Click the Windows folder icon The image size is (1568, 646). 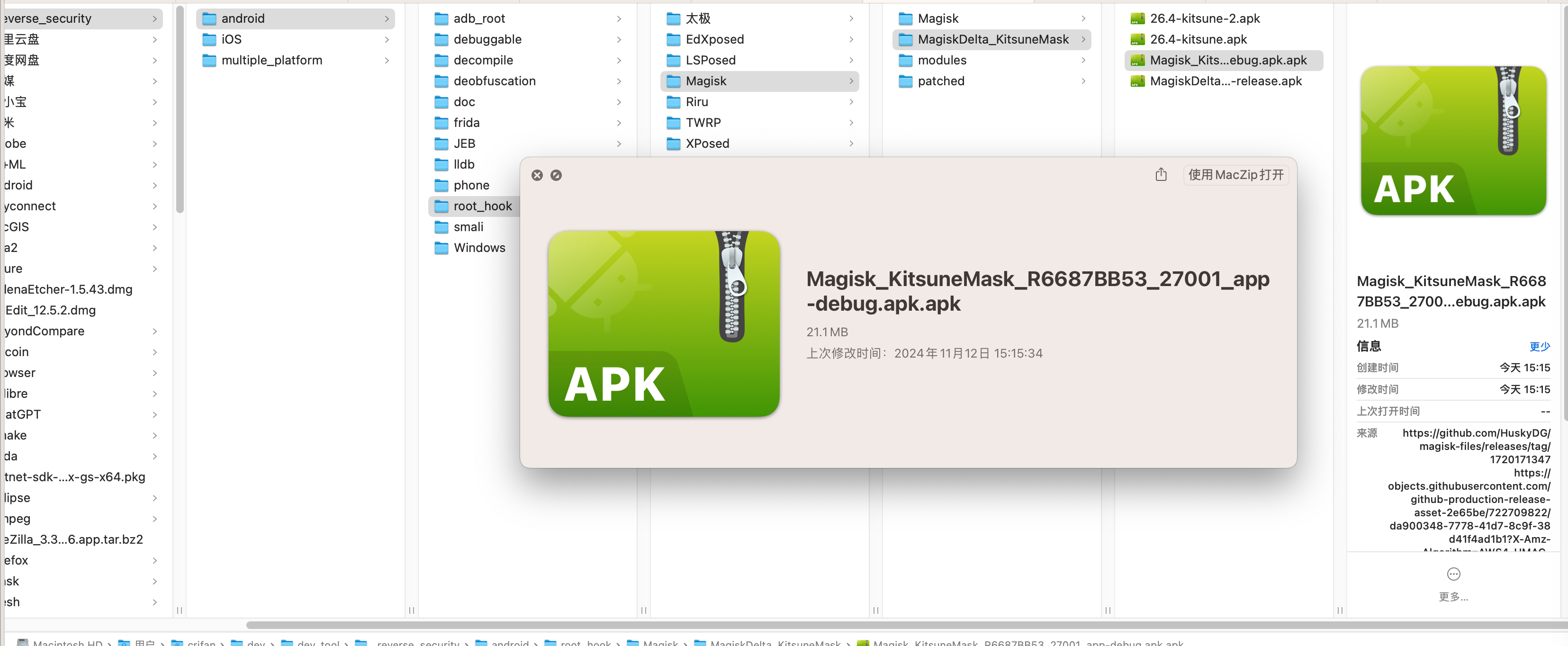[x=442, y=248]
